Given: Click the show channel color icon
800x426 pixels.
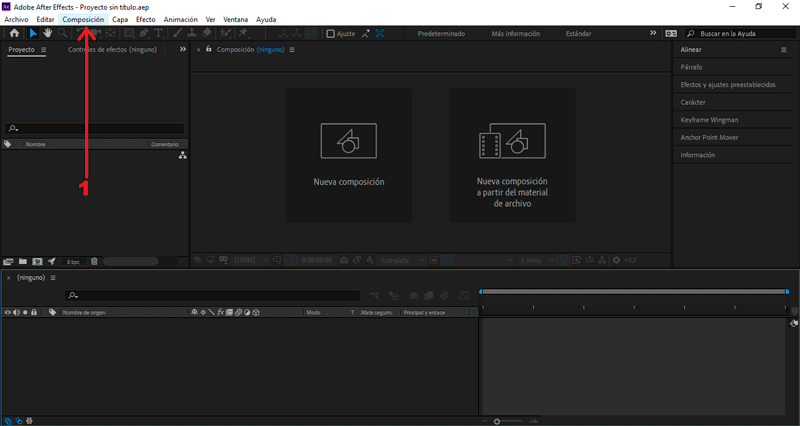Looking at the screenshot, I should tap(369, 260).
